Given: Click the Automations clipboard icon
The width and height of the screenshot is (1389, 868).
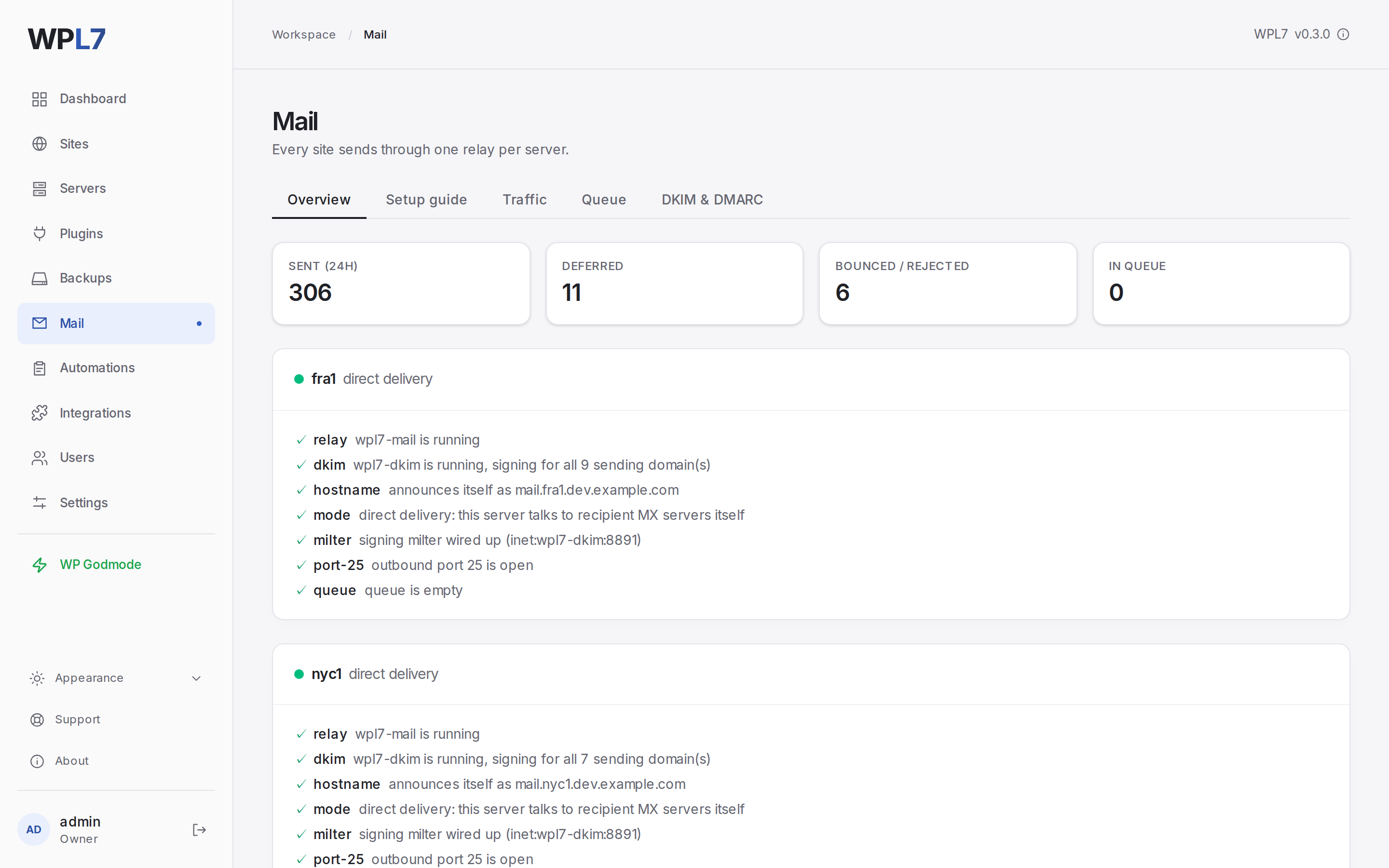Looking at the screenshot, I should pyautogui.click(x=39, y=368).
